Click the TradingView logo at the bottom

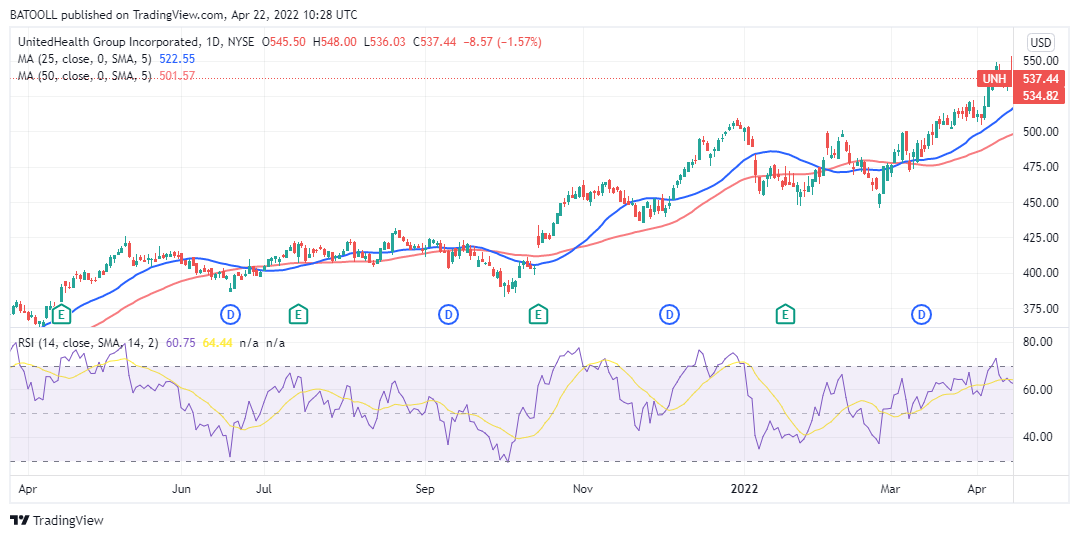56,520
